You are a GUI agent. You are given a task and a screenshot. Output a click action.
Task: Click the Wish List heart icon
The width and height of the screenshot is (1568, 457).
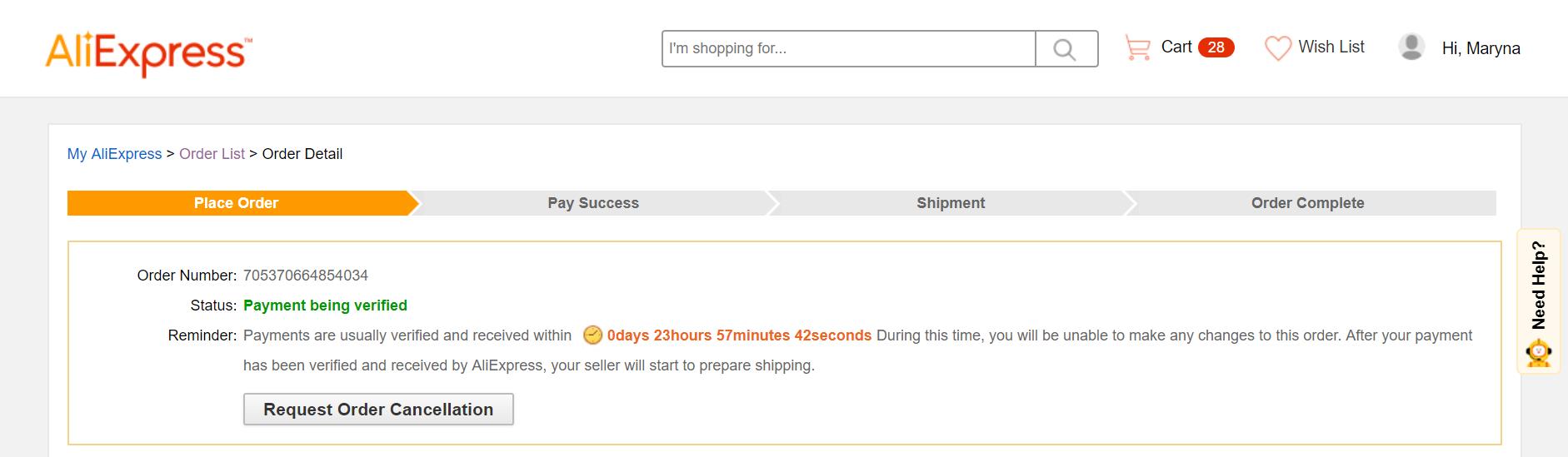[x=1277, y=48]
